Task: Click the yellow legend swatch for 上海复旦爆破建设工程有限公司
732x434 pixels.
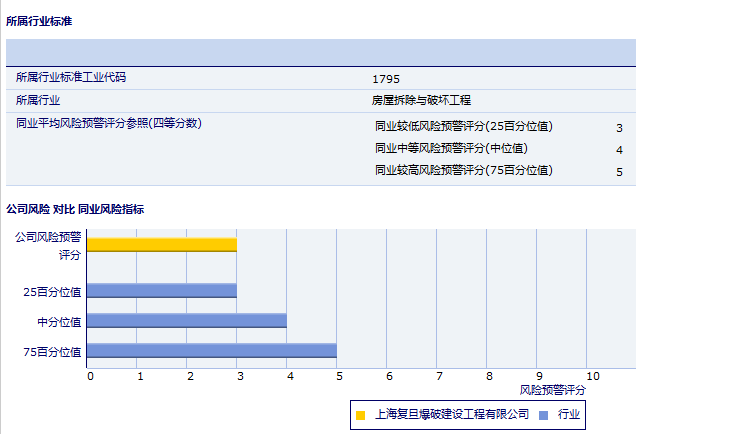Action: point(360,415)
